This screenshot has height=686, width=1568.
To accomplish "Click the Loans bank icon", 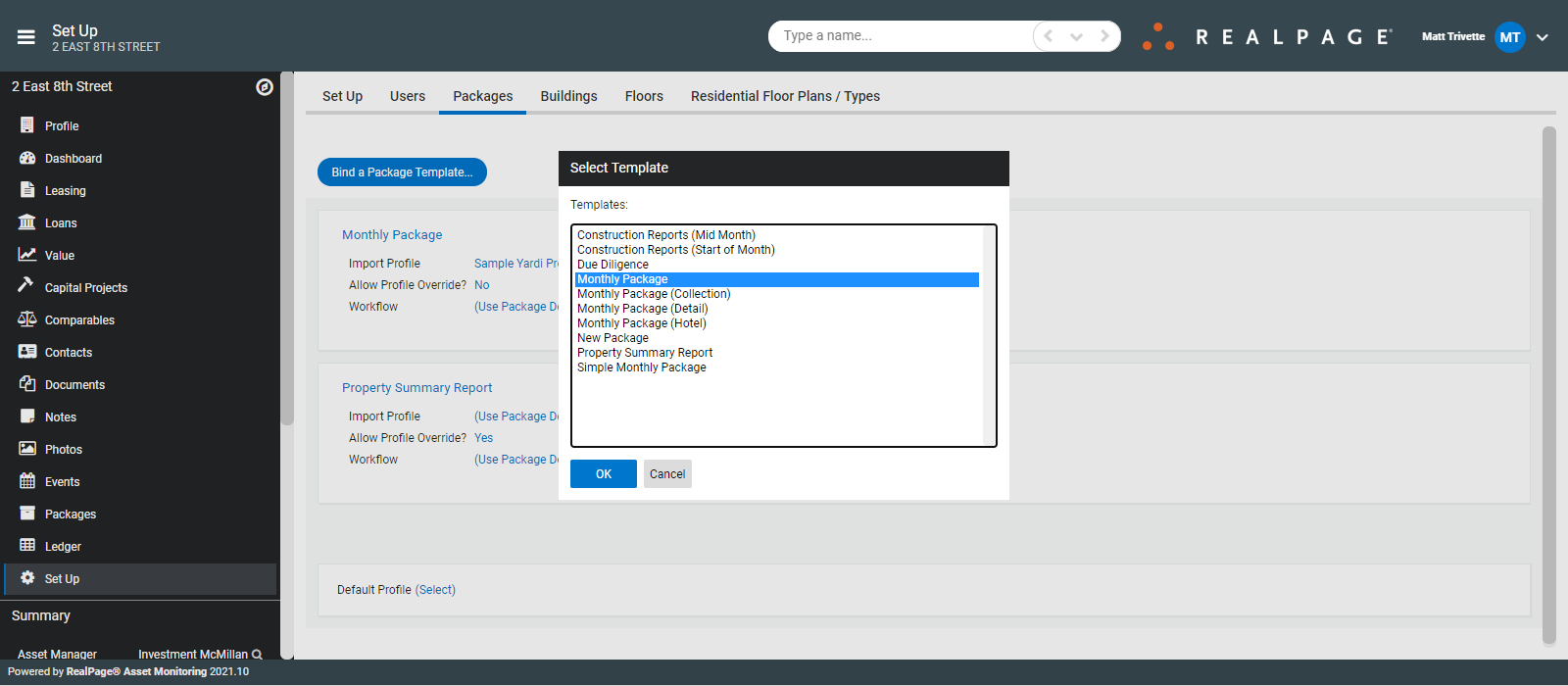I will pyautogui.click(x=27, y=222).
